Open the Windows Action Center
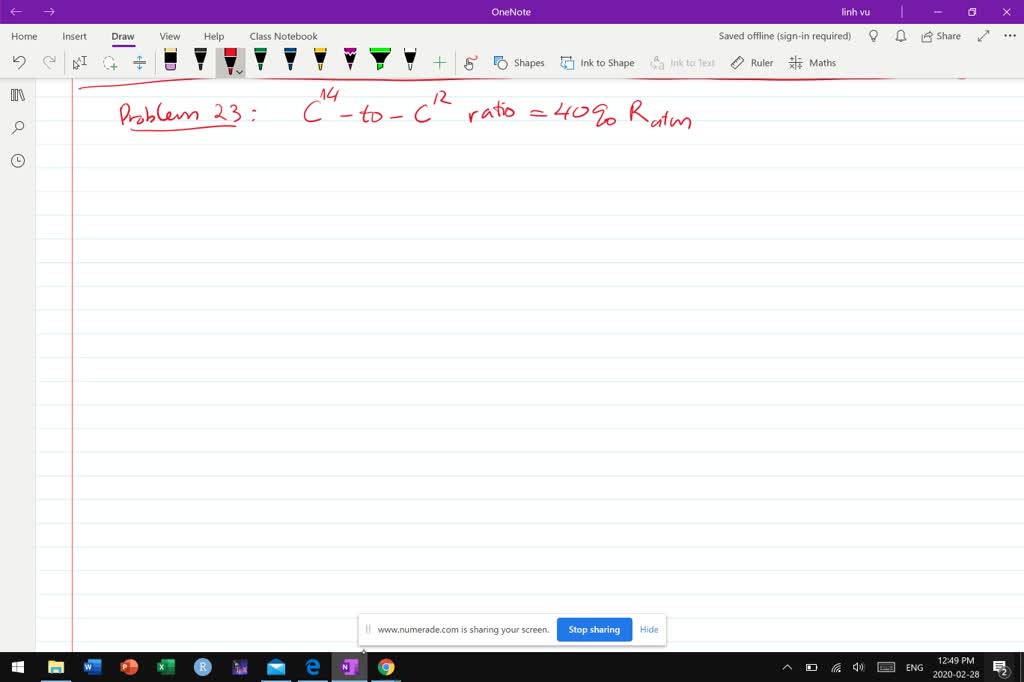Image resolution: width=1024 pixels, height=682 pixels. tap(1000, 667)
